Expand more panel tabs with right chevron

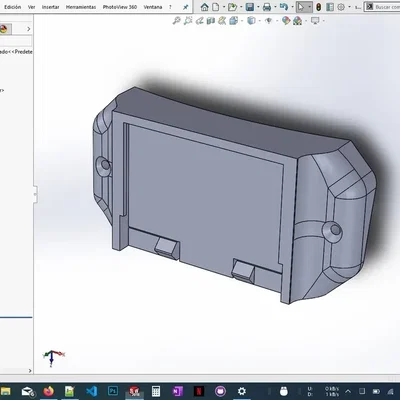[29, 29]
